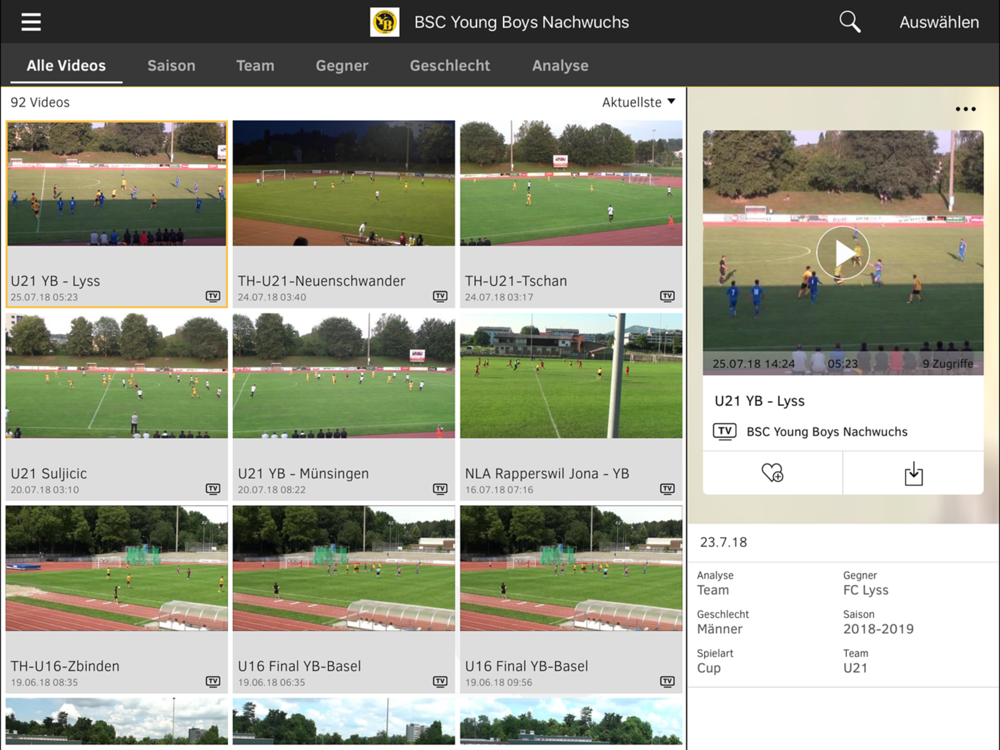Add video to favorites with heart icon
Screen dimensions: 1000x750
tap(772, 473)
